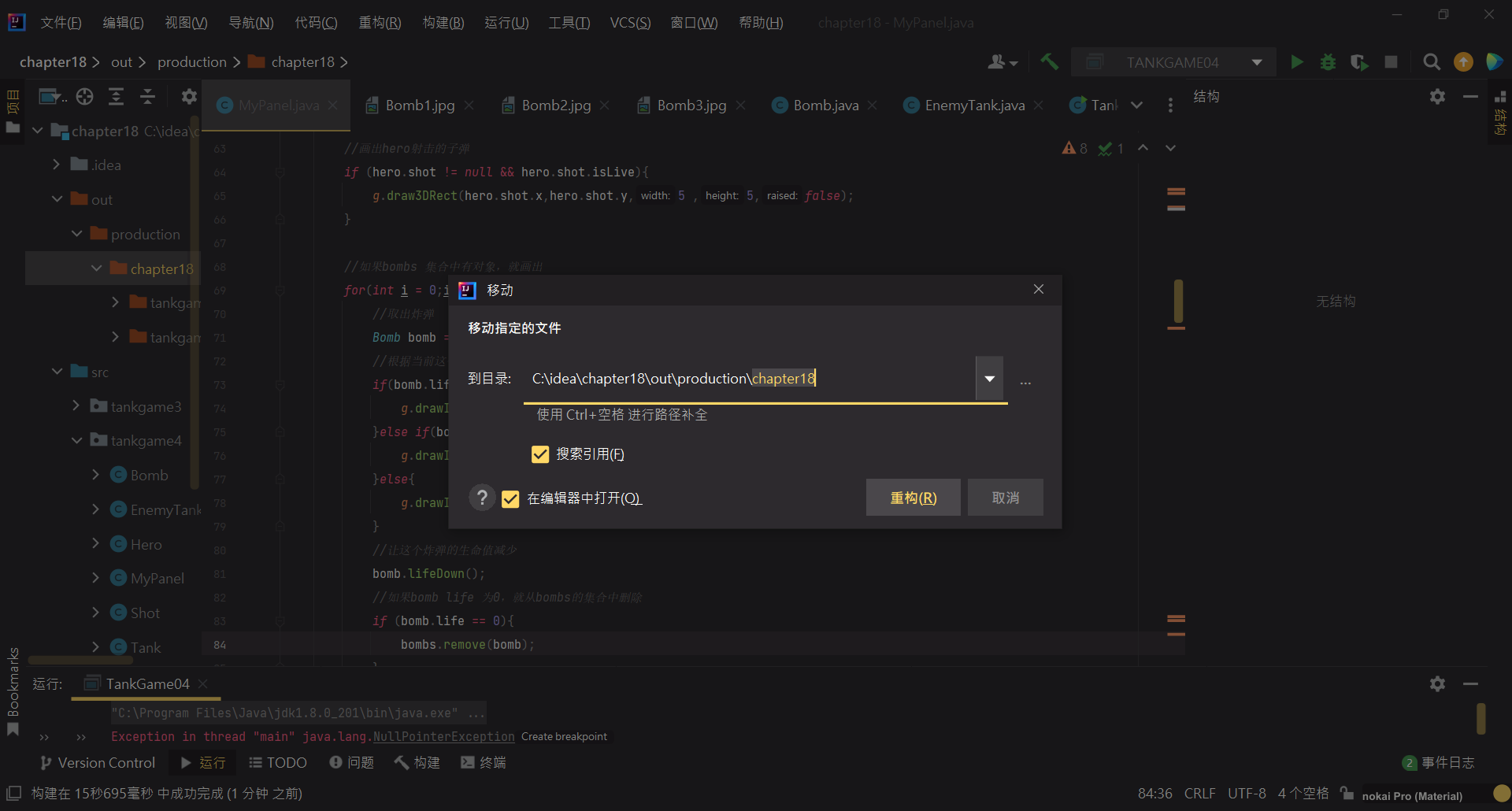Collapse the out folder
Screen dimensions: 1512x811
pyautogui.click(x=57, y=199)
